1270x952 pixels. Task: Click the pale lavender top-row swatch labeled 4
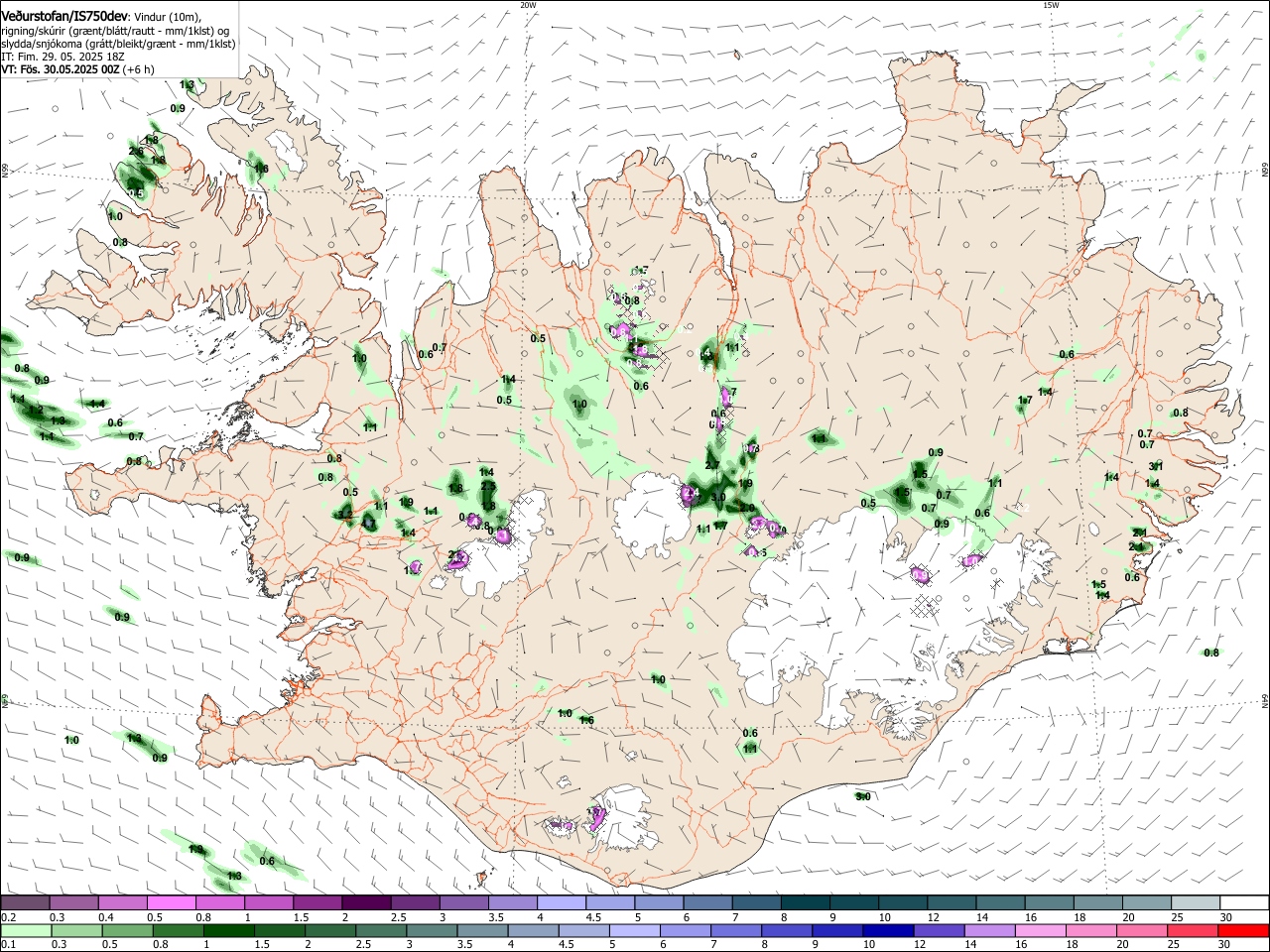pos(560,902)
